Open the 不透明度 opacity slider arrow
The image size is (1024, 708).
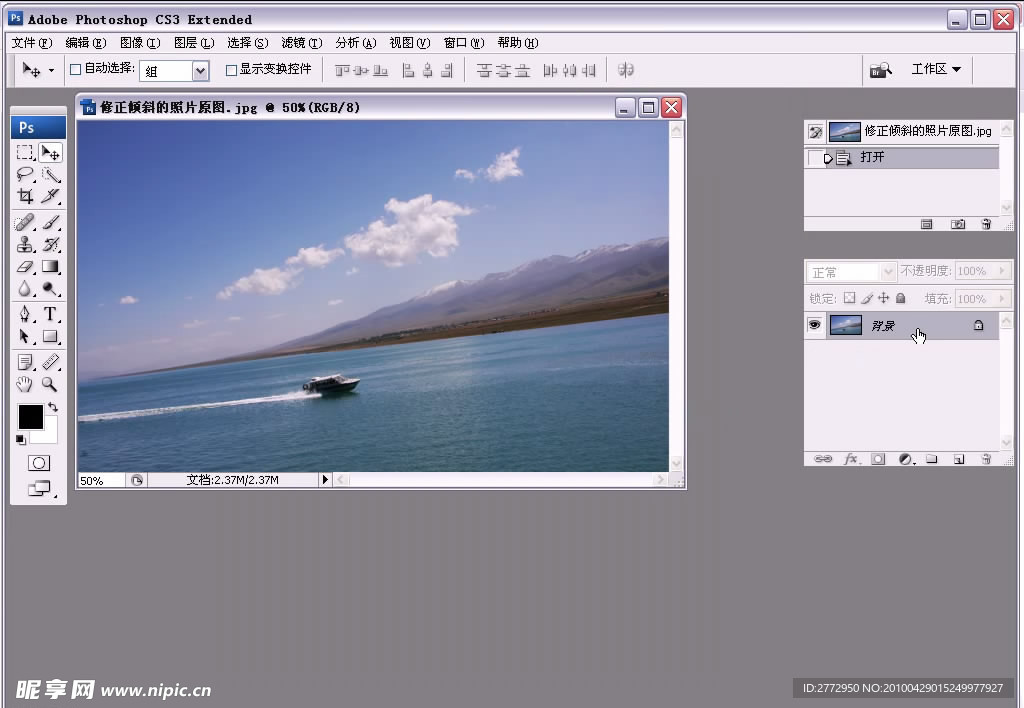[1001, 270]
